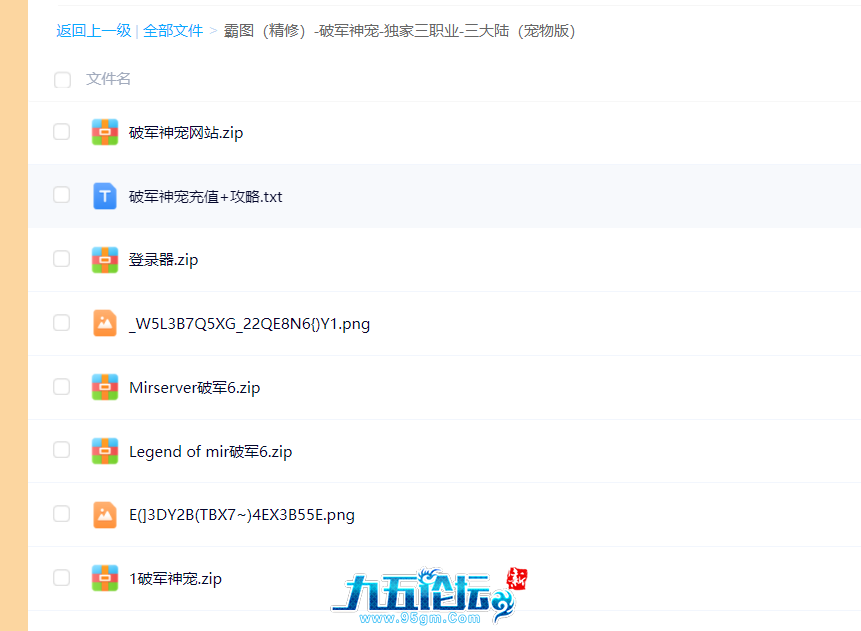The height and width of the screenshot is (631, 861).
Task: Select checkbox of Mirserver破军6.zip
Action: pyautogui.click(x=62, y=387)
